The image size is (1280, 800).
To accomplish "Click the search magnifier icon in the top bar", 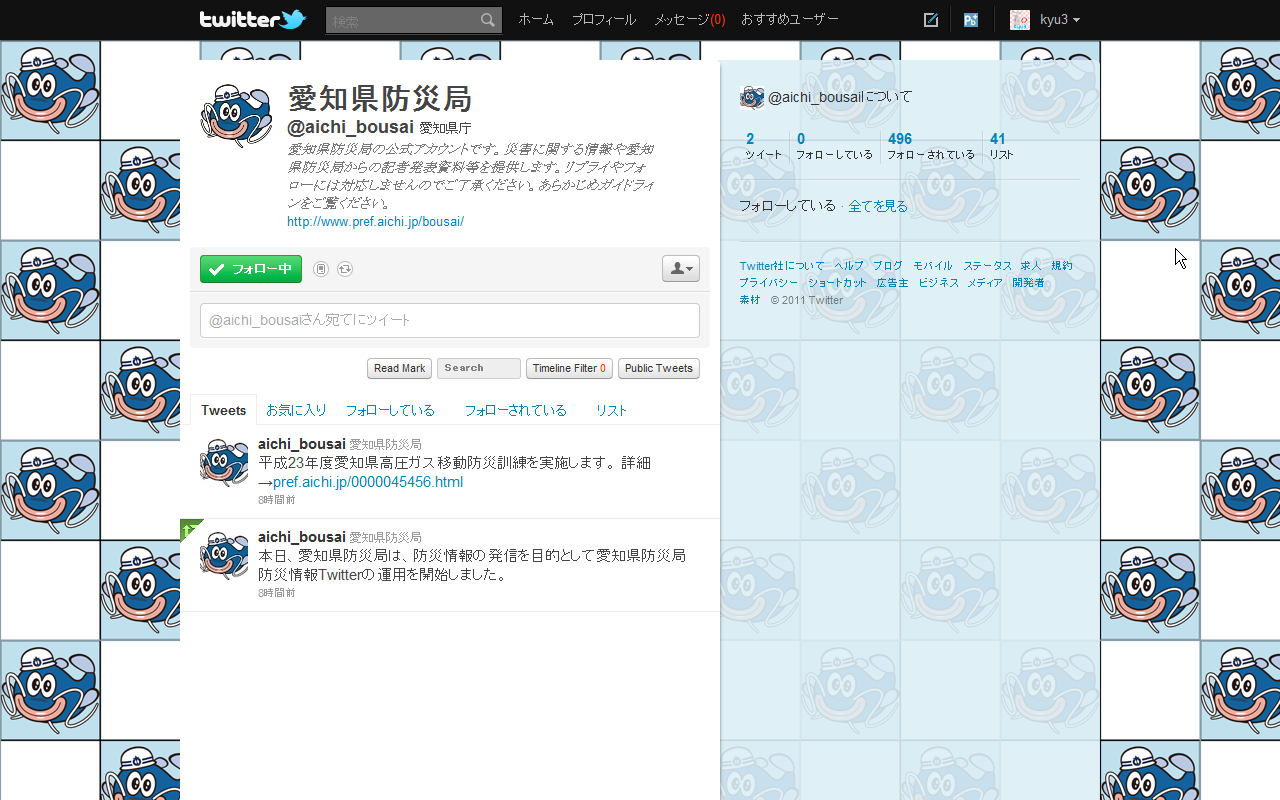I will point(487,20).
